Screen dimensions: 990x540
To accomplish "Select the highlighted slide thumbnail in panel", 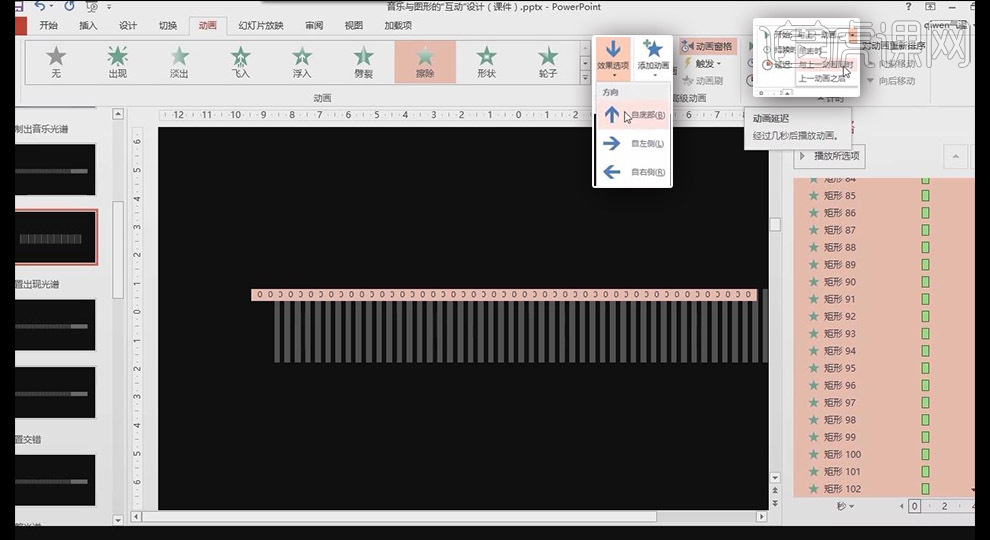I will pos(56,238).
